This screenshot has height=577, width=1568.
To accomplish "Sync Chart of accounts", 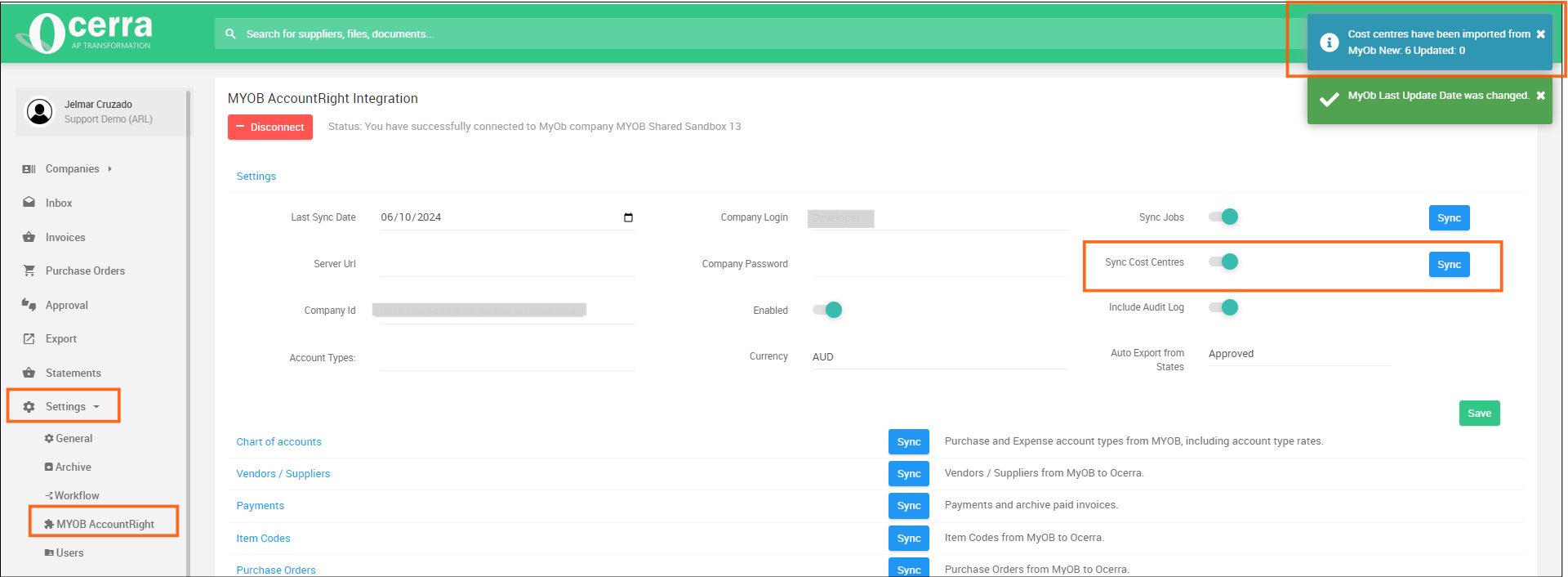I will pos(909,442).
